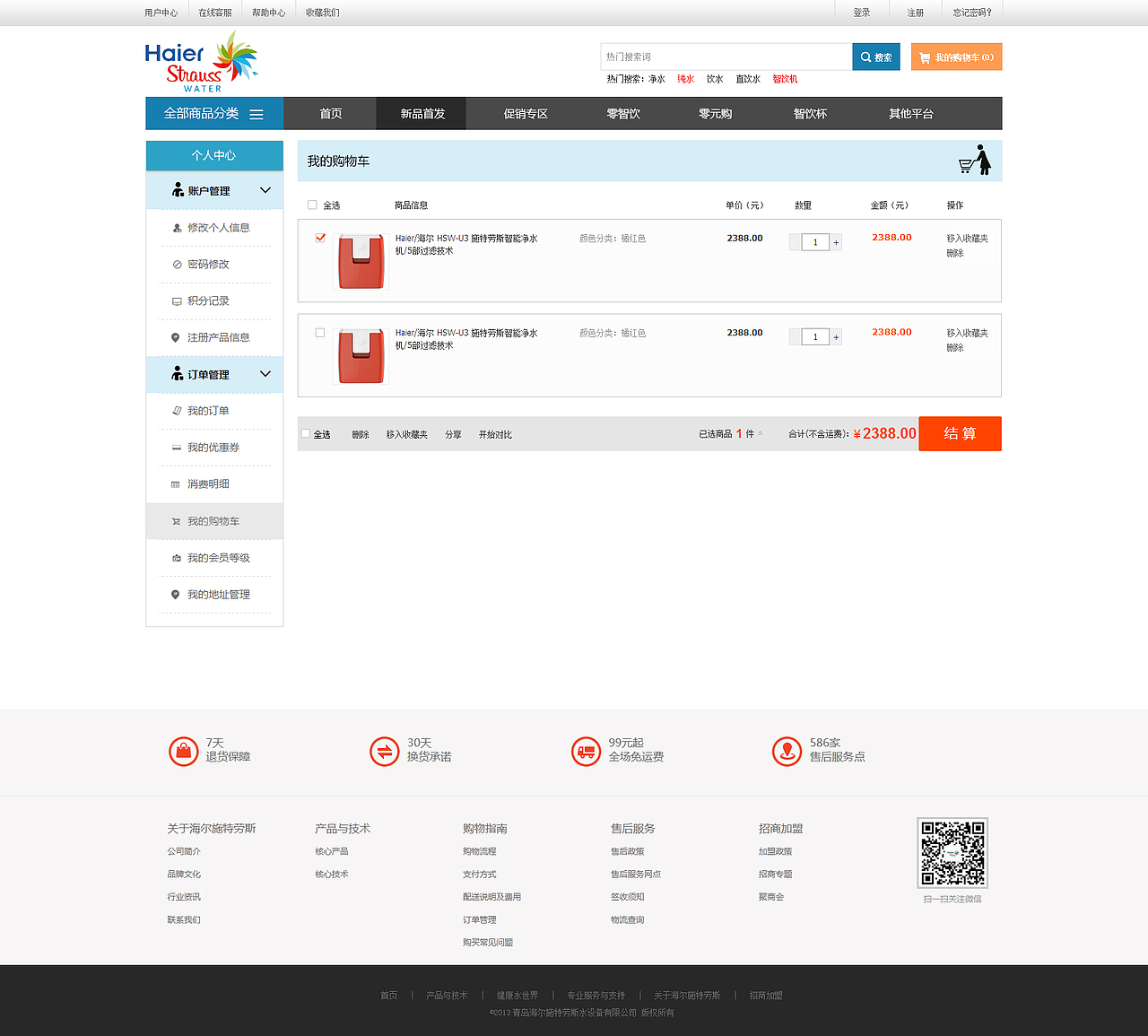Click icon beside 消费明细
1148x1036 pixels.
coord(176,484)
